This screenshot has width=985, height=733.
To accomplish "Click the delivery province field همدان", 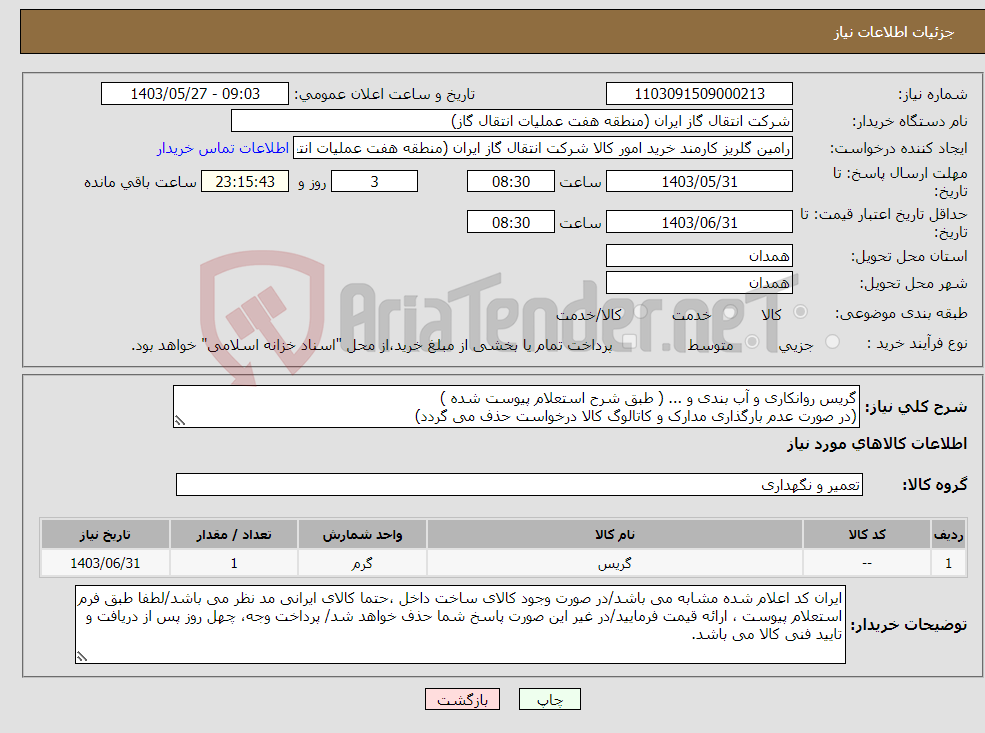I will 699,256.
